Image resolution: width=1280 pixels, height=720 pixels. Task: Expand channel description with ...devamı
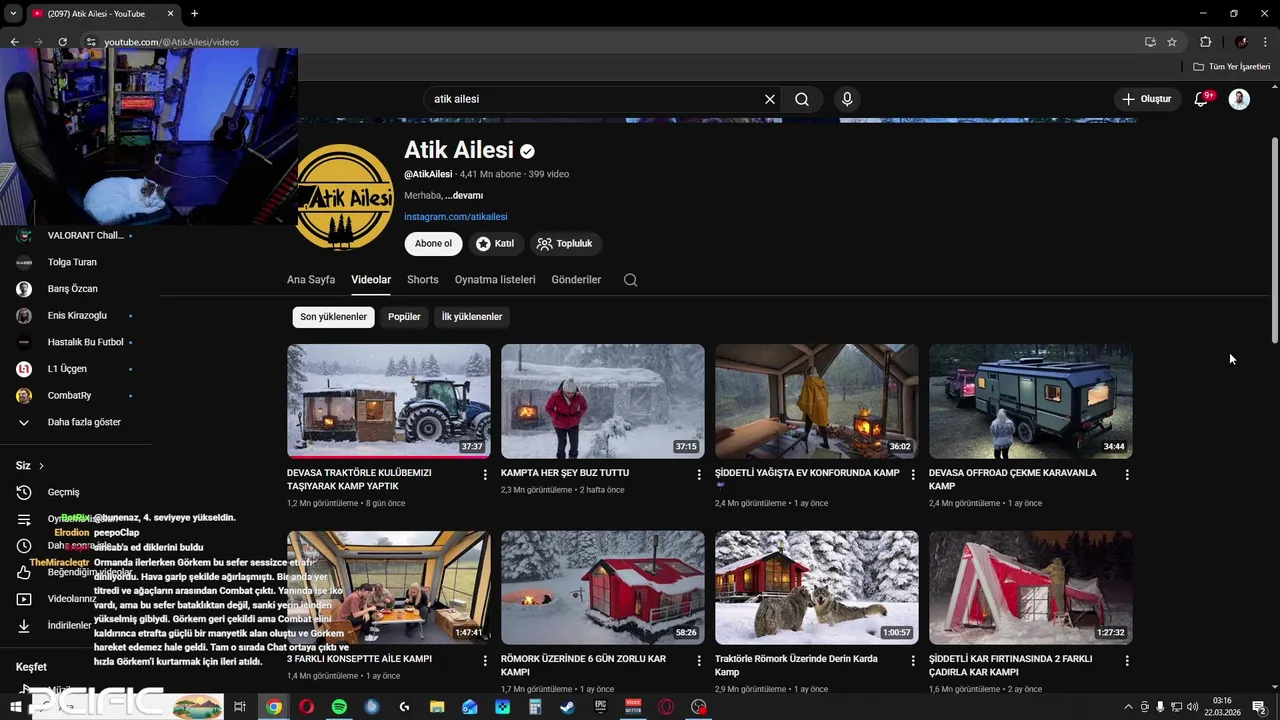[464, 195]
